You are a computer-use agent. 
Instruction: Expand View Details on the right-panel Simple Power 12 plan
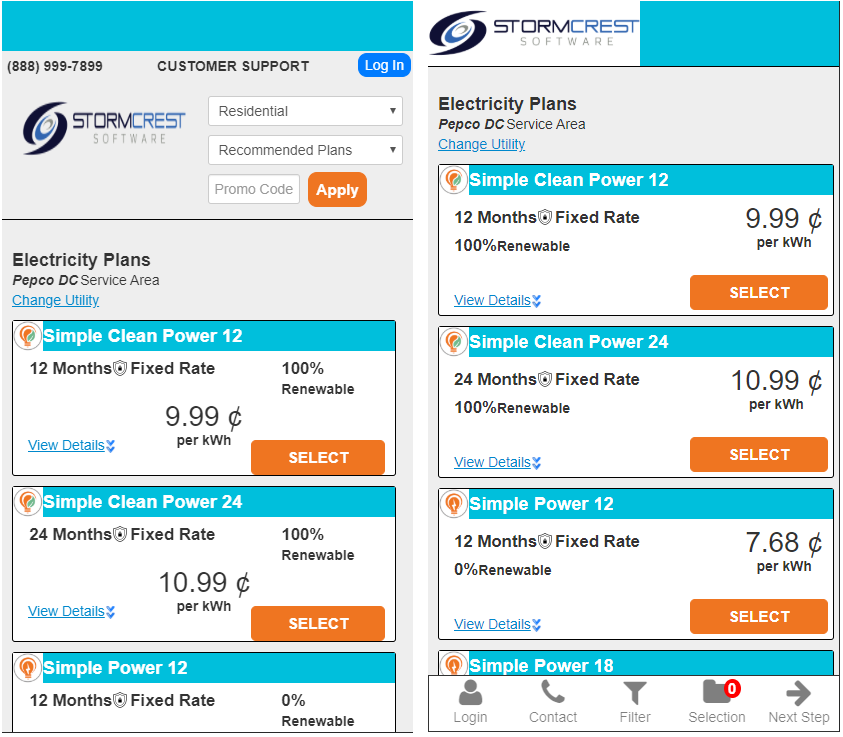(497, 624)
